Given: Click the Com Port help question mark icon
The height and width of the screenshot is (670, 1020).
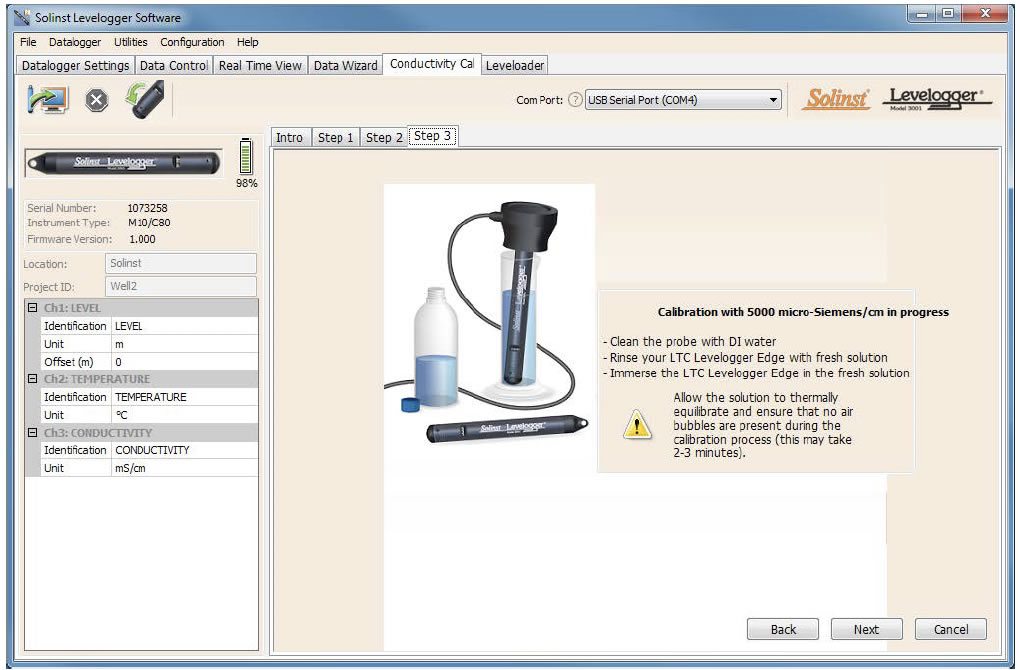Looking at the screenshot, I should [575, 100].
